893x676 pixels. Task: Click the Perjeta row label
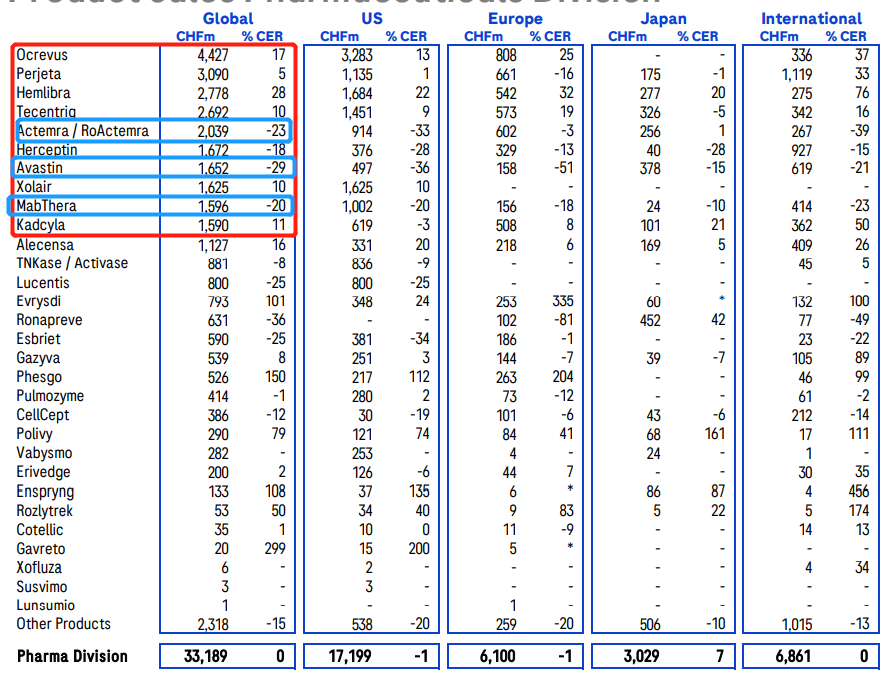click(x=38, y=74)
